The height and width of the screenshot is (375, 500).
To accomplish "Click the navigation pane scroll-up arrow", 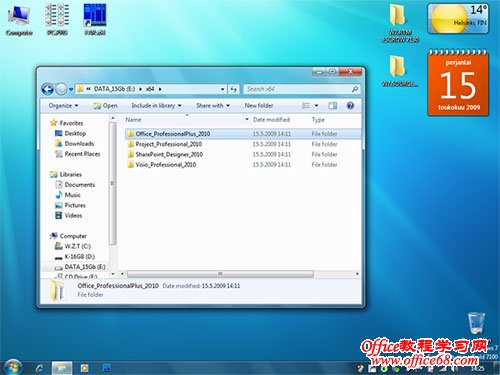I will pyautogui.click(x=113, y=118).
